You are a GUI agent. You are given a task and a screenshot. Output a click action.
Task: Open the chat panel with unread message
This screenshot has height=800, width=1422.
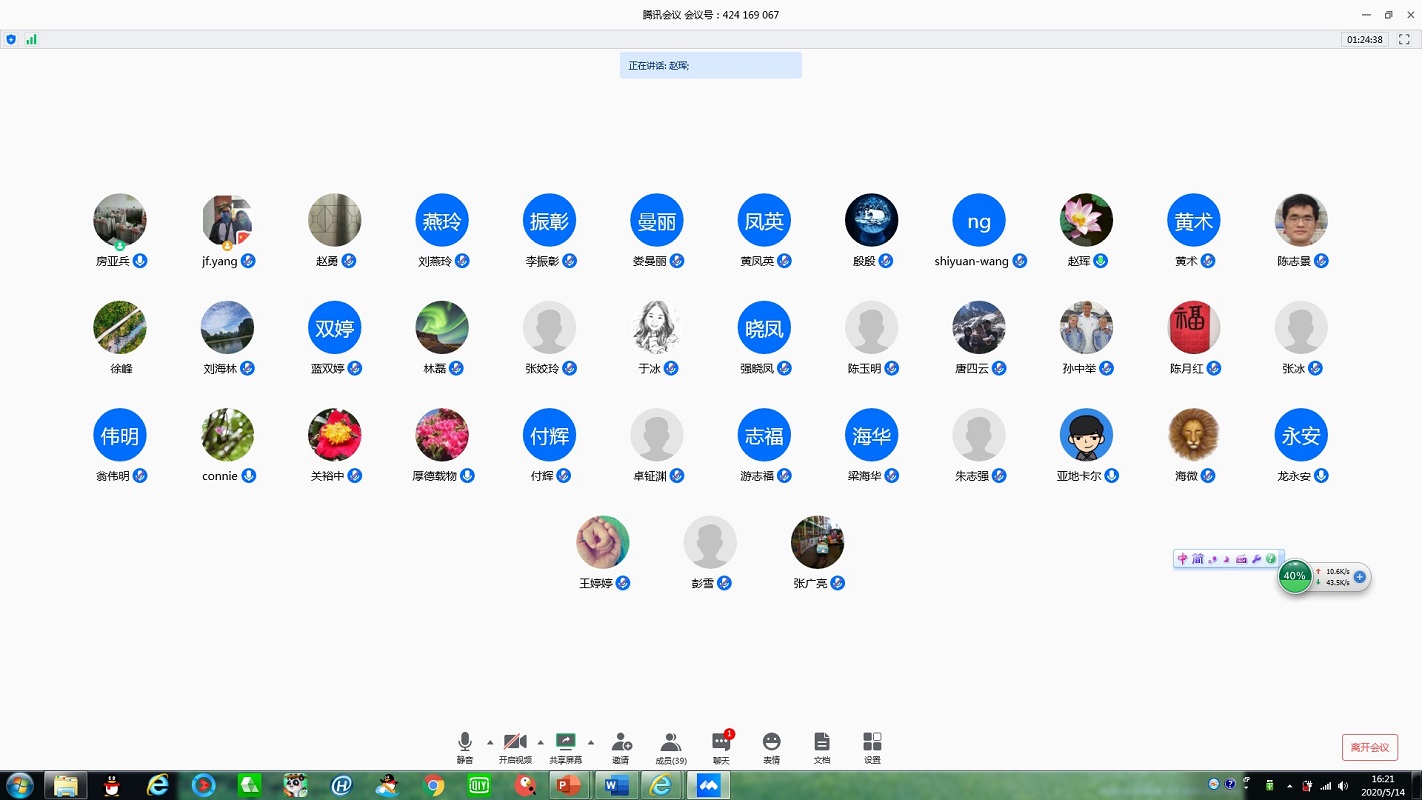pos(721,746)
